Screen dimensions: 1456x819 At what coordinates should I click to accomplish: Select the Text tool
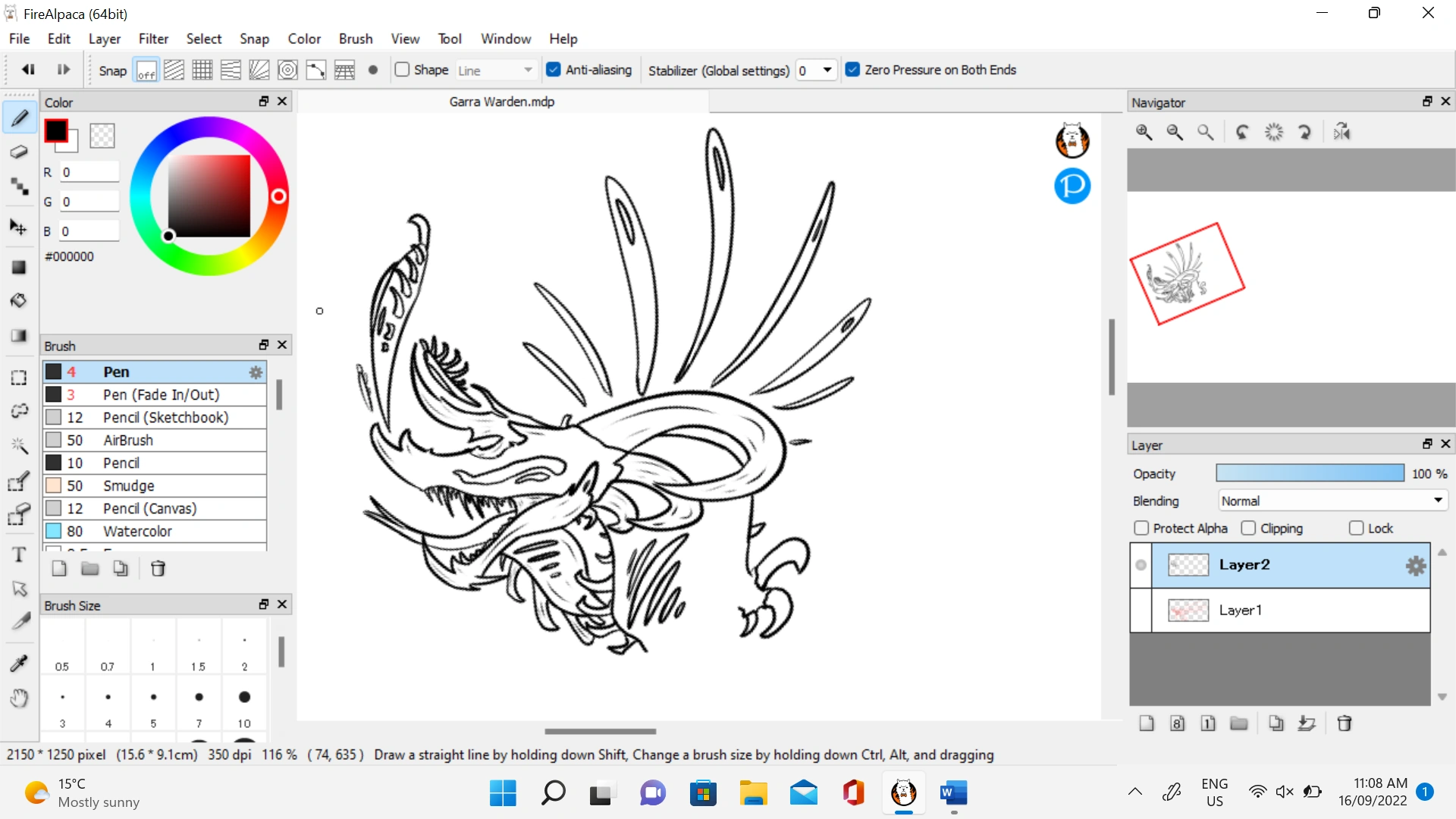click(x=19, y=554)
